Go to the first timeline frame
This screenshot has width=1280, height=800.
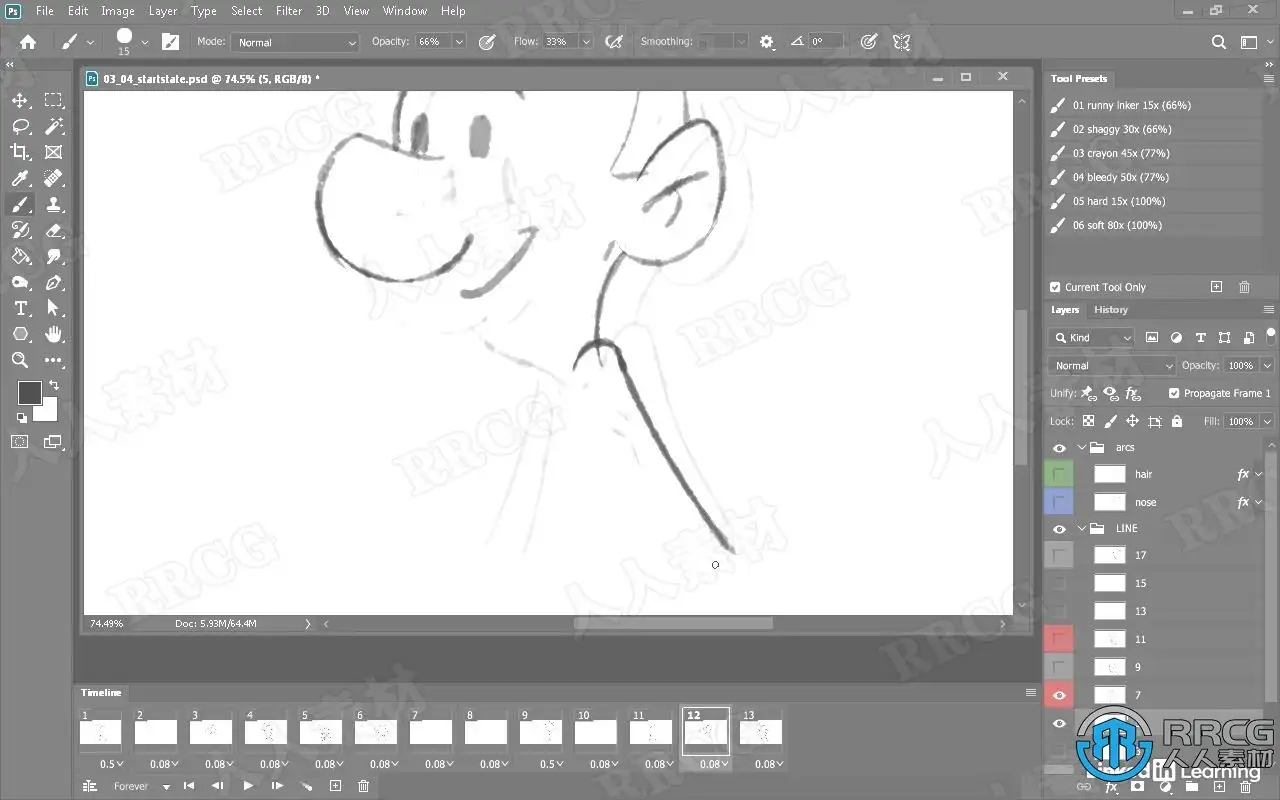(x=188, y=786)
